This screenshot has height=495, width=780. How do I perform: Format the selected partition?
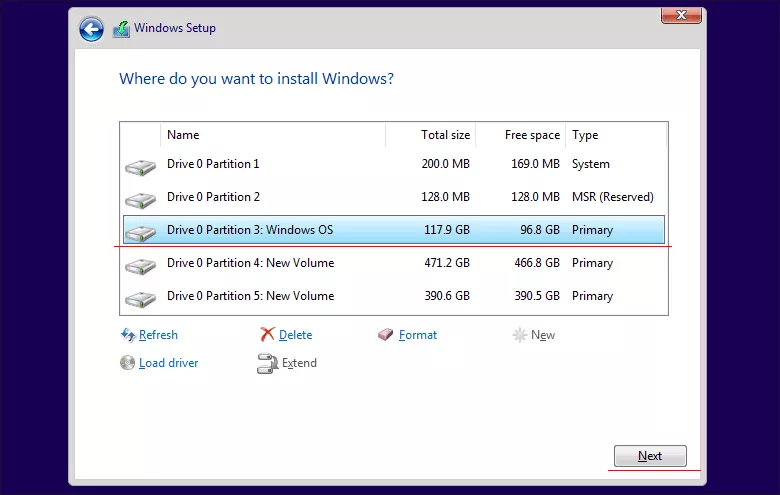click(x=418, y=335)
